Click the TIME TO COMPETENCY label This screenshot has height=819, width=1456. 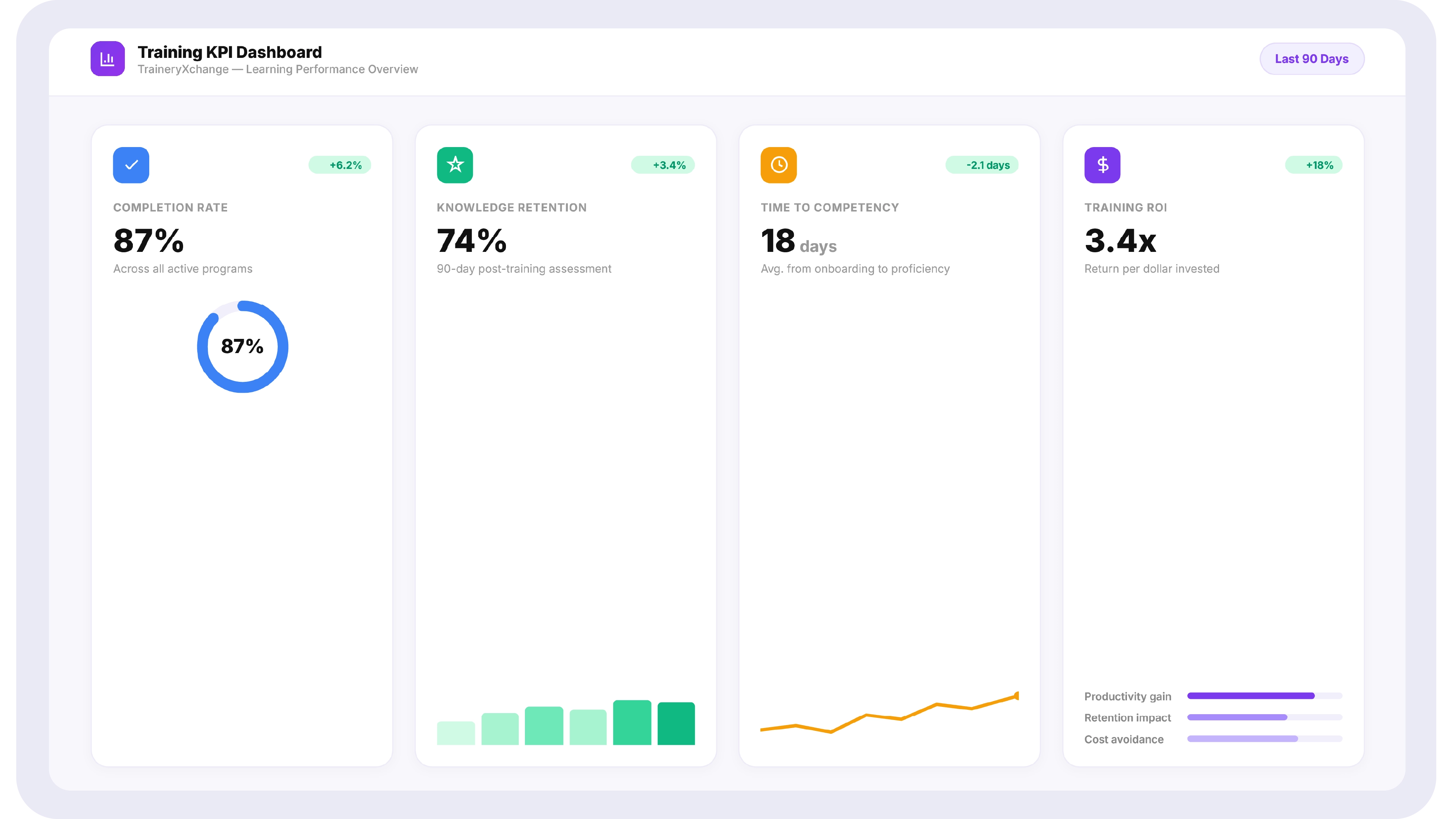pyautogui.click(x=830, y=207)
